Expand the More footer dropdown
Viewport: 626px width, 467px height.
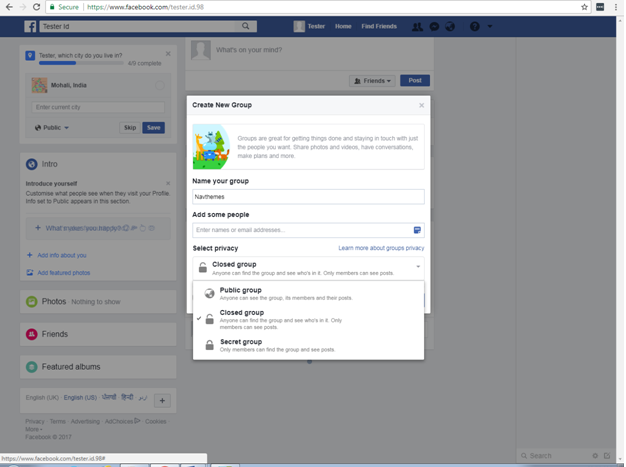coord(34,429)
